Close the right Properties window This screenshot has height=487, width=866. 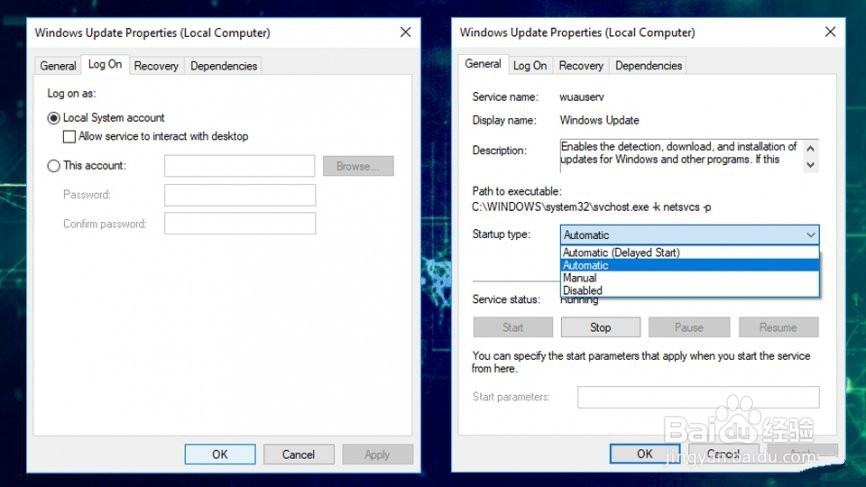[830, 32]
